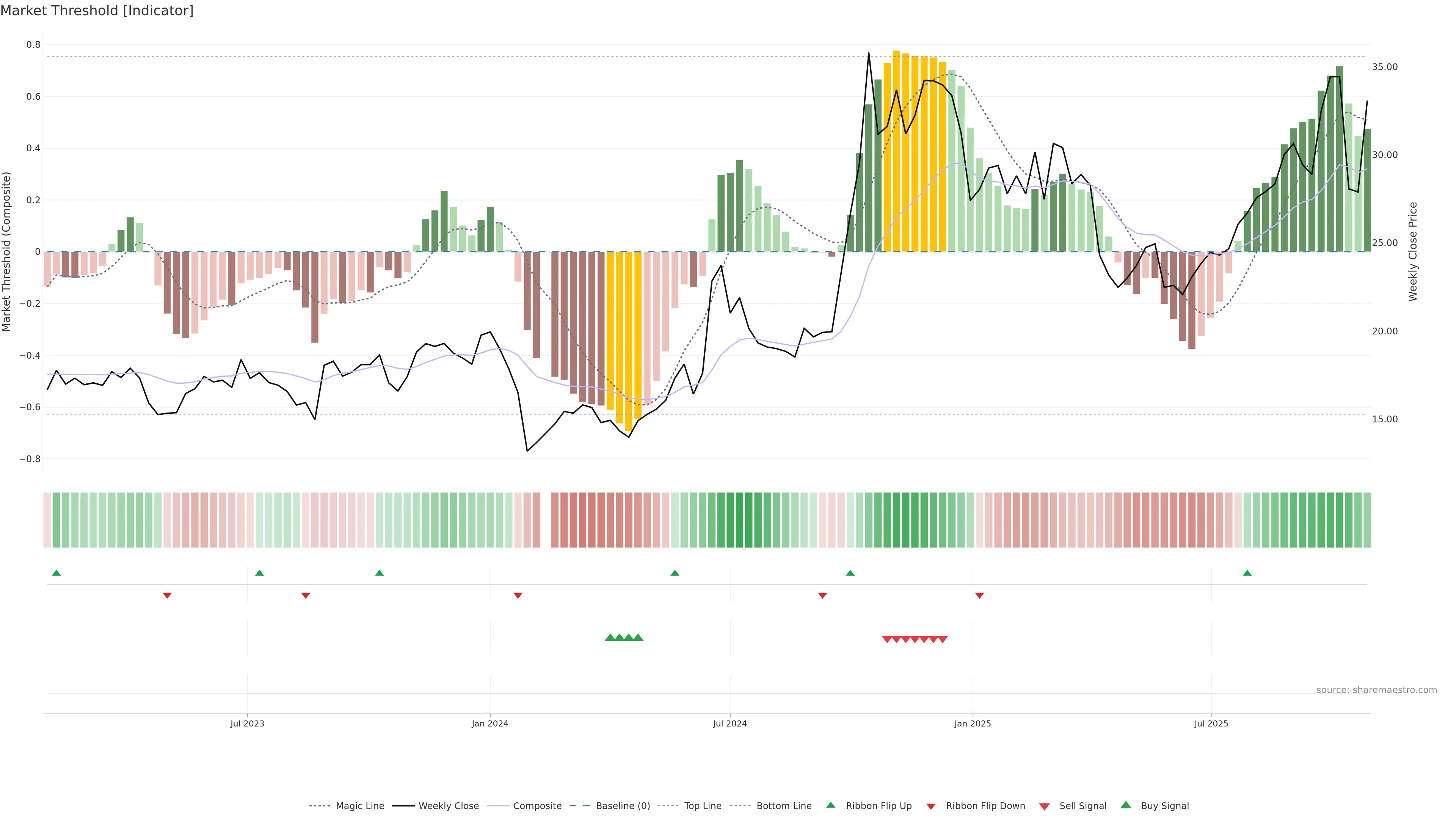Click the red Sell Signal triangle icon in legend
Viewport: 1456px width, 819px height.
1044,806
